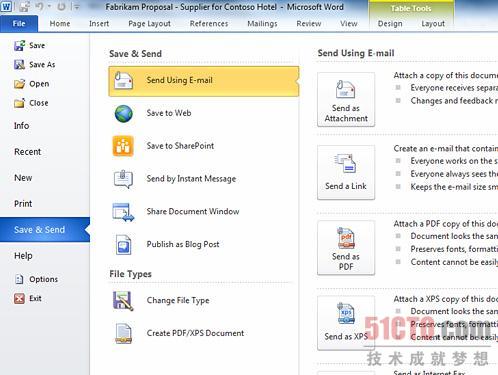The height and width of the screenshot is (375, 498).
Task: Click Save in the Backstage menu
Action: click(x=29, y=45)
